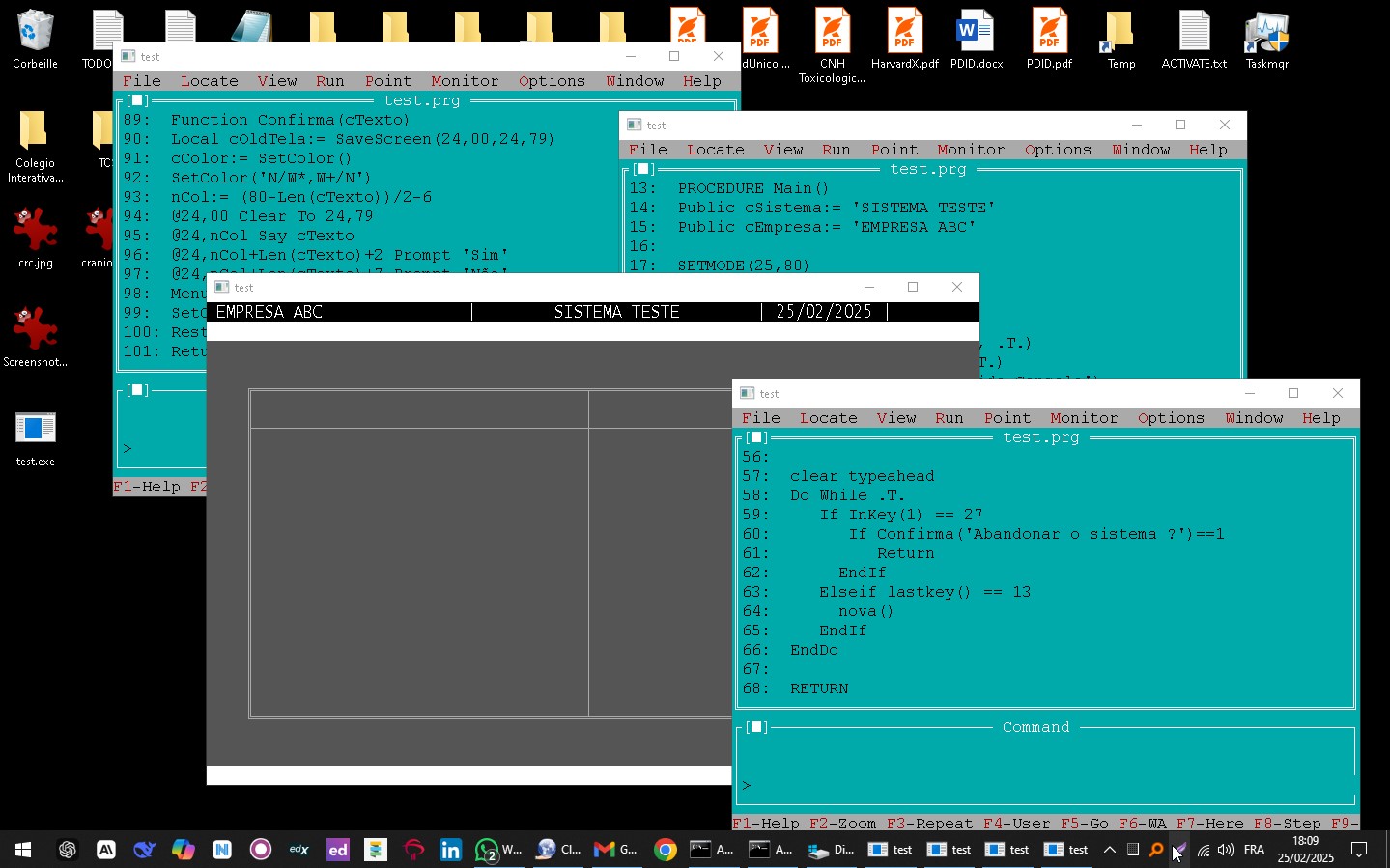Viewport: 1390px width, 868px height.
Task: Open the ACTIVATE.txt desktop file
Action: coord(1194,39)
